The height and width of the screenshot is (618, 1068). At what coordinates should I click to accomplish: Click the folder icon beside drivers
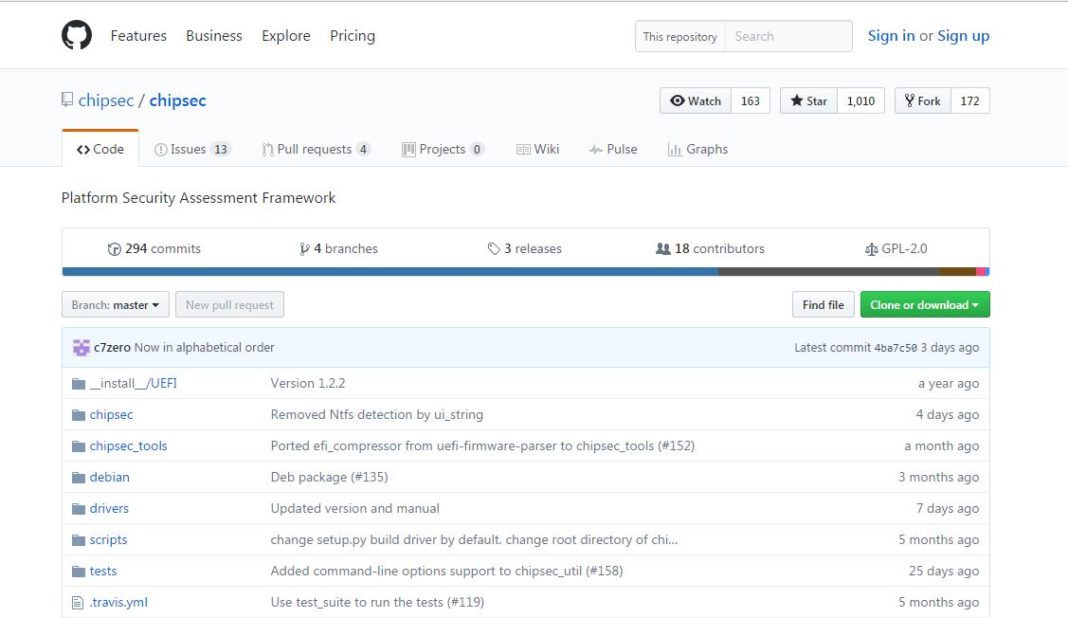[x=78, y=509]
